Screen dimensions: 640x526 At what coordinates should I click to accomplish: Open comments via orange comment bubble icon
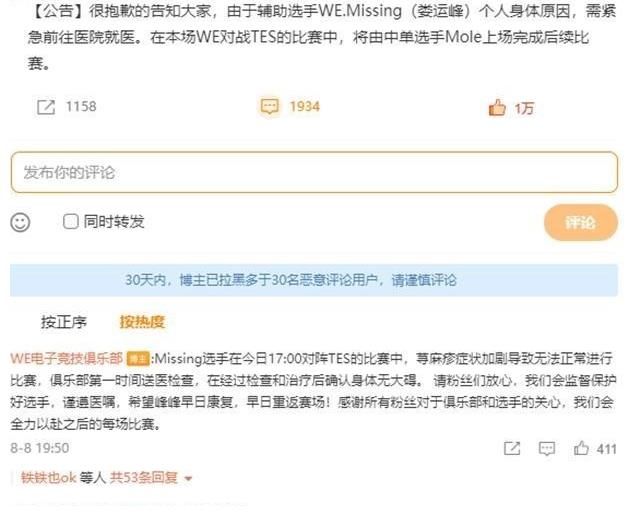coord(269,107)
